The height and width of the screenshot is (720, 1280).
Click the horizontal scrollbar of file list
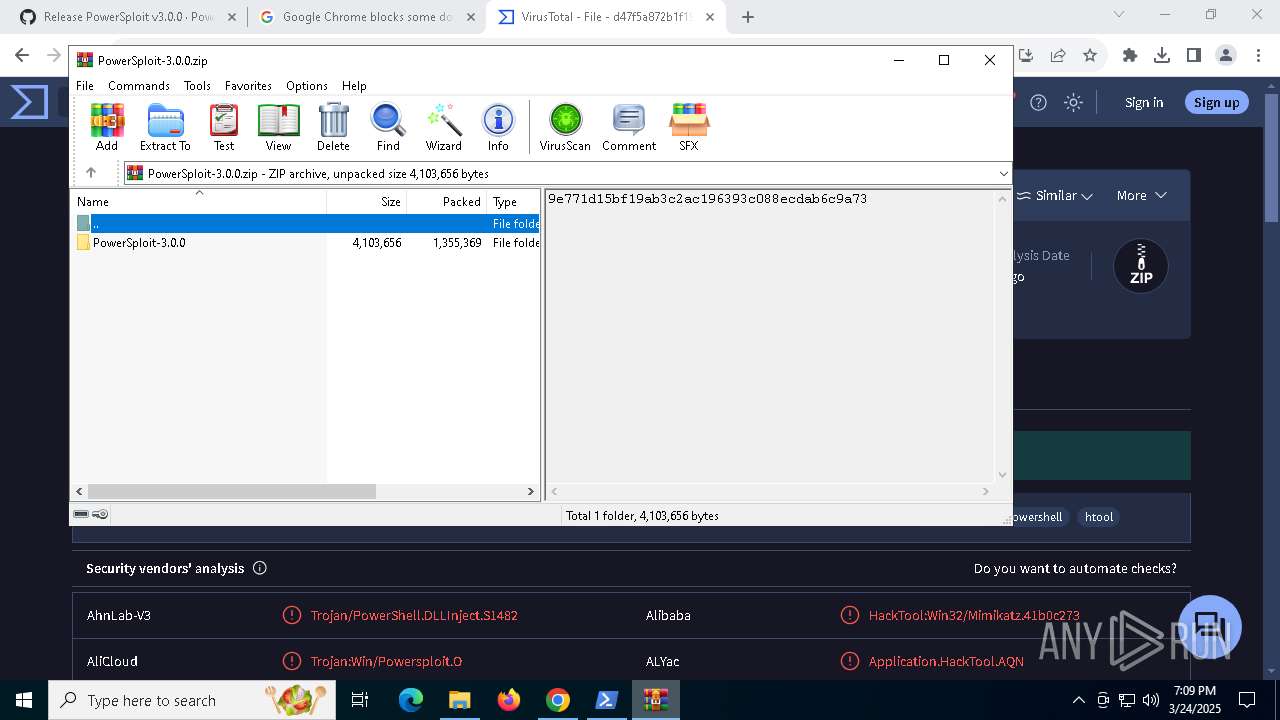coord(231,491)
